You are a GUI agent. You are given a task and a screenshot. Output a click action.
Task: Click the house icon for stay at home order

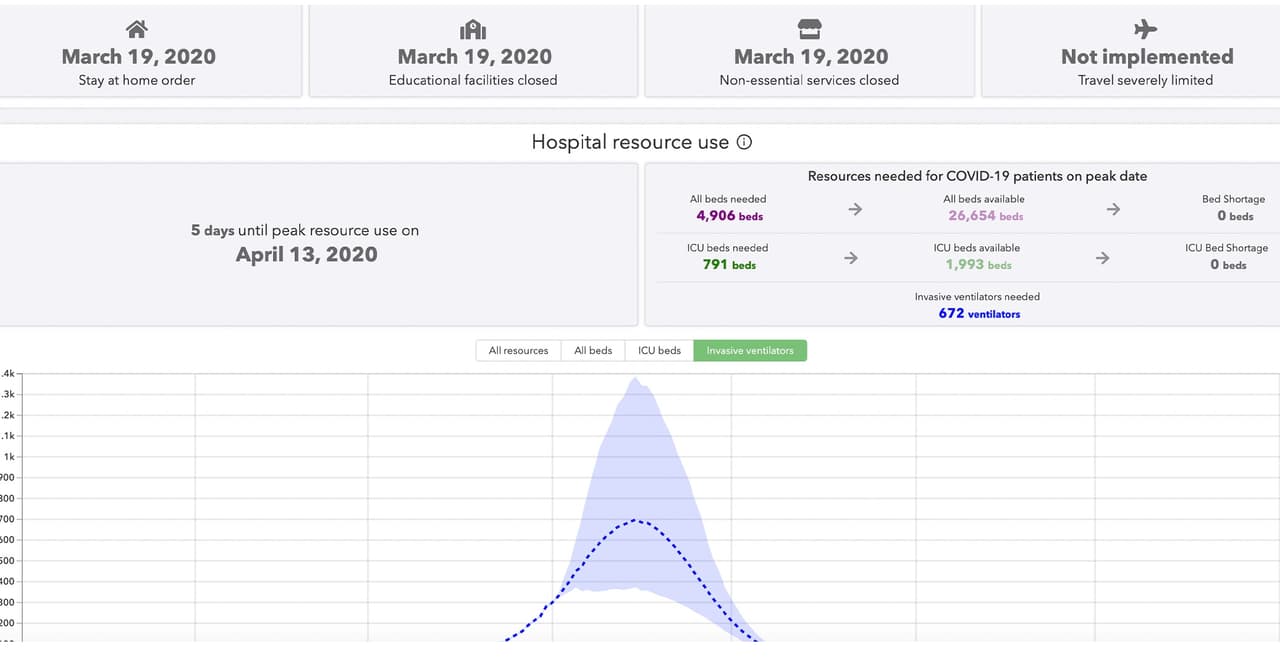(137, 30)
